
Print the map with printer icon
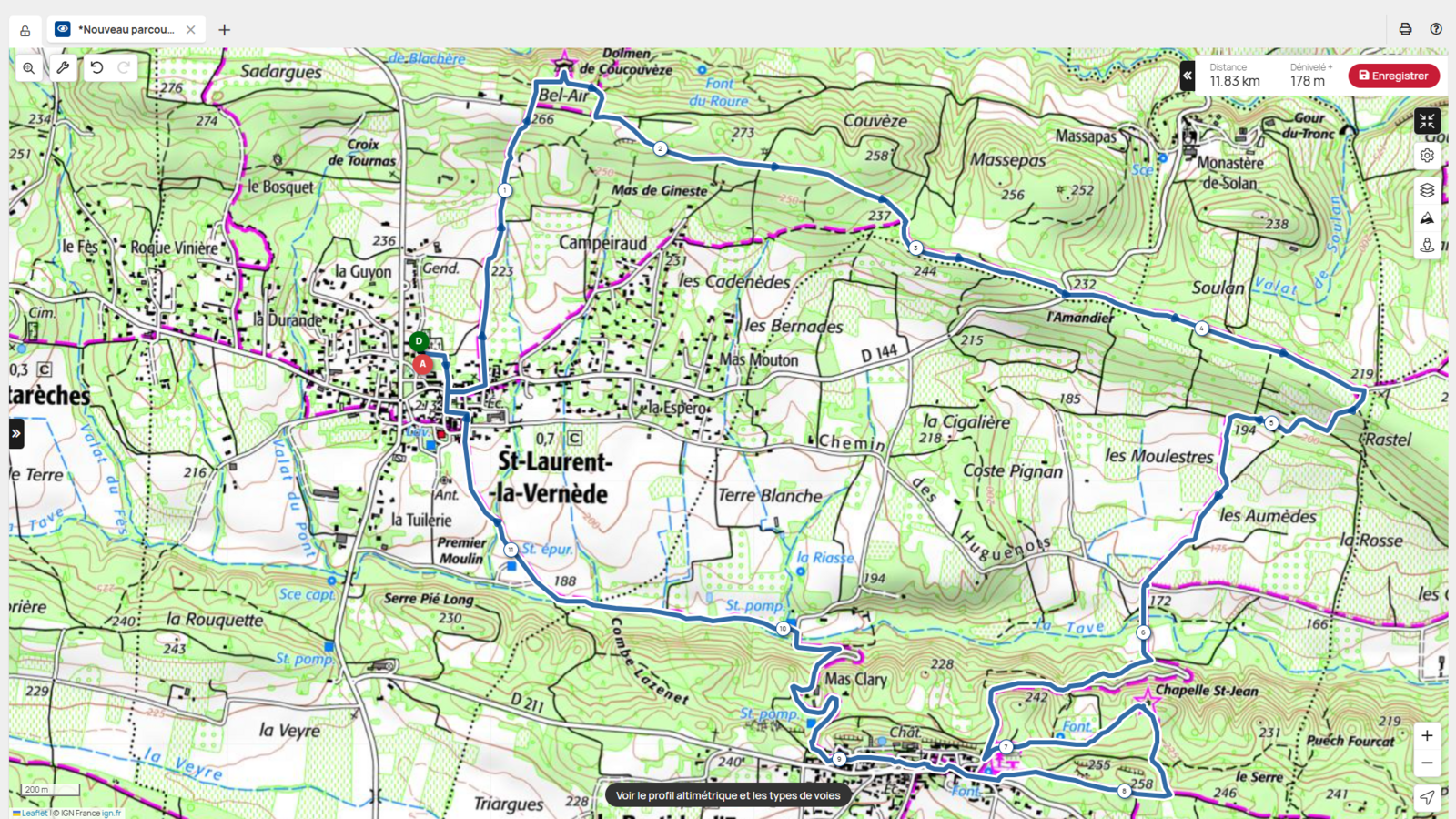1405,29
